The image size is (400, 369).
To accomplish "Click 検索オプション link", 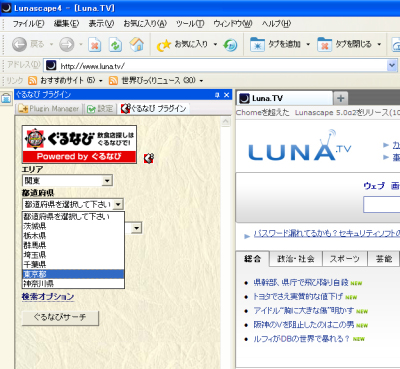I will 48,297.
